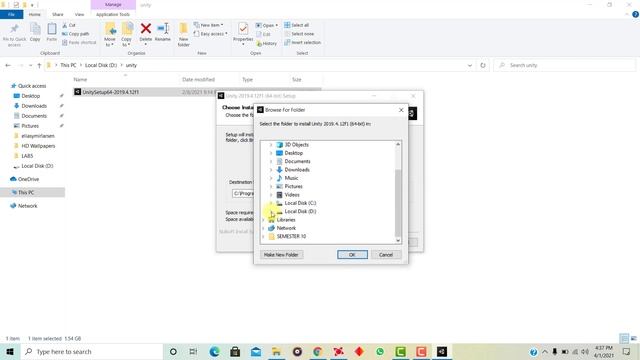Click the Properties icon
Image resolution: width=640 pixels, height=360 pixels.
click(x=243, y=29)
